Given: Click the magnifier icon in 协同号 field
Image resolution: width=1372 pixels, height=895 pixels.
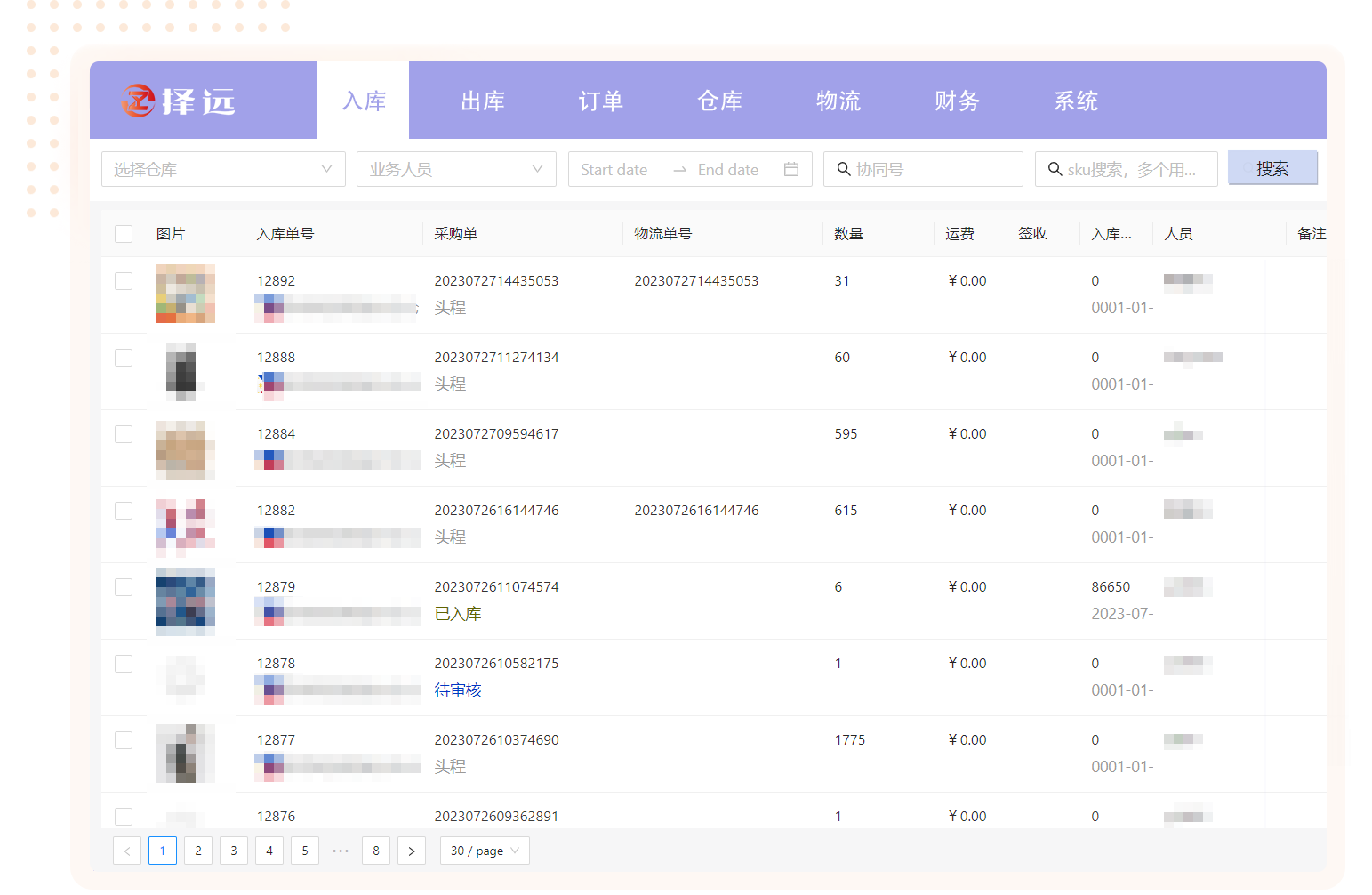Looking at the screenshot, I should 844,169.
